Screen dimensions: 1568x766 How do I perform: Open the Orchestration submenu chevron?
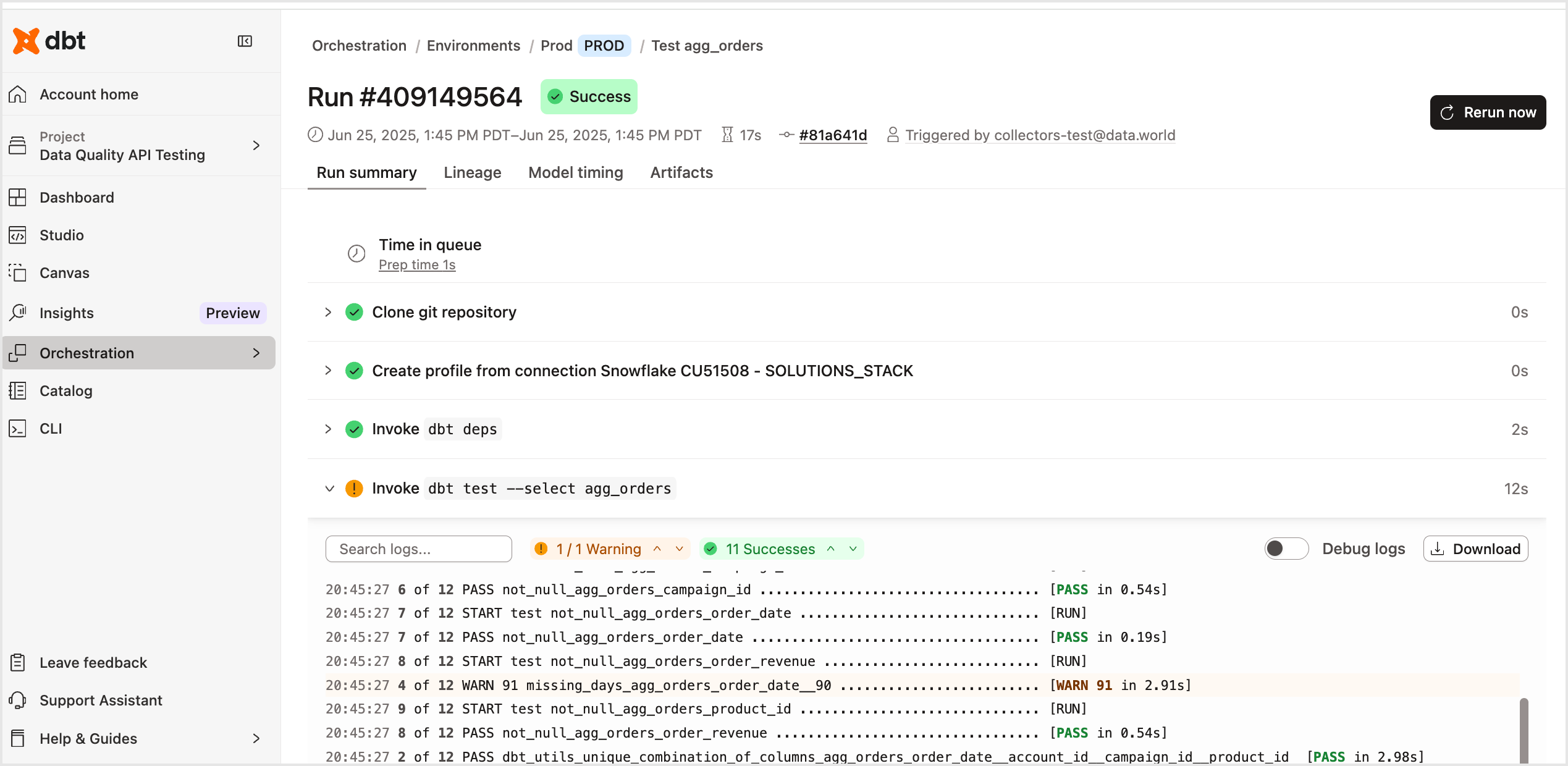(x=256, y=353)
